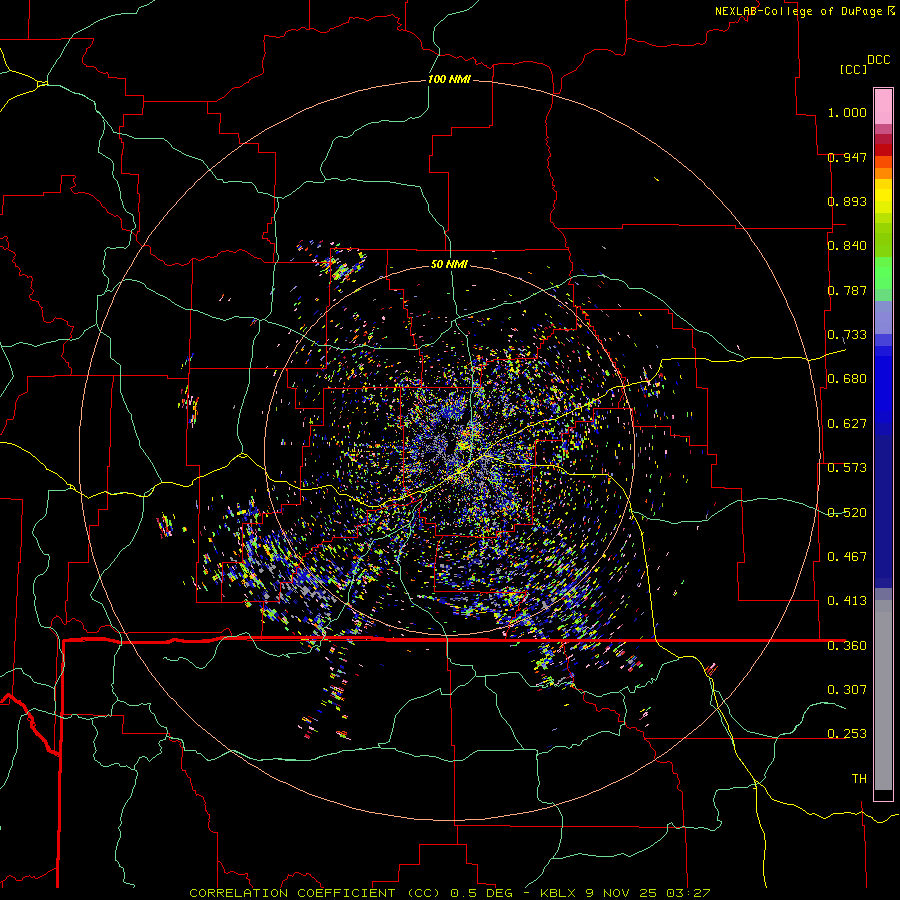Click the pink segment of the color bar
Image resolution: width=900 pixels, height=900 pixels.
click(883, 107)
